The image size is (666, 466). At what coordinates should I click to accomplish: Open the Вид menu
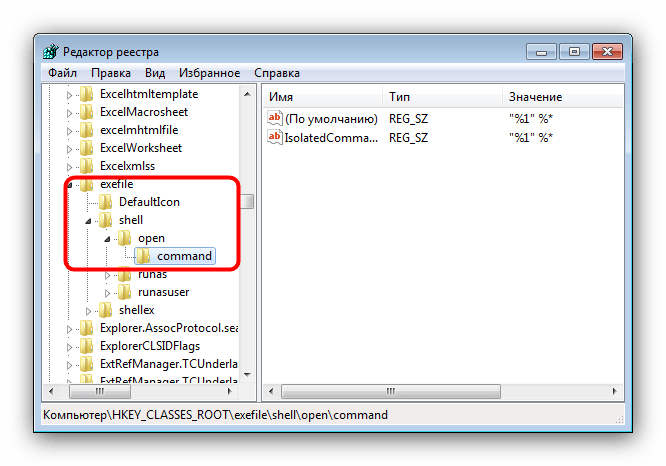[x=155, y=73]
